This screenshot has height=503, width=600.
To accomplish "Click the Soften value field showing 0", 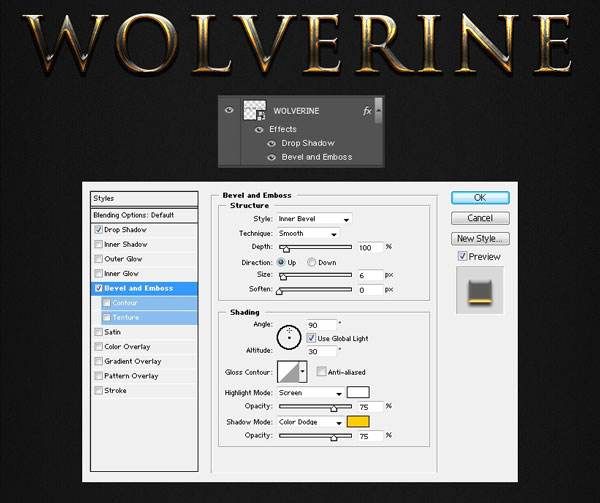I will click(x=370, y=290).
